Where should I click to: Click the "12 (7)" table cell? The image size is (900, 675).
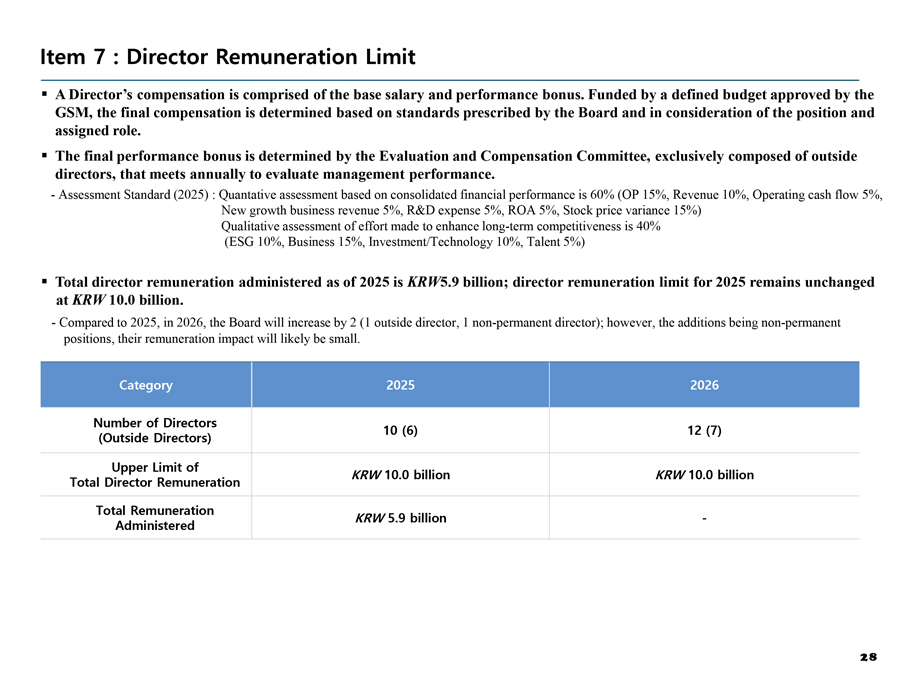tap(704, 430)
